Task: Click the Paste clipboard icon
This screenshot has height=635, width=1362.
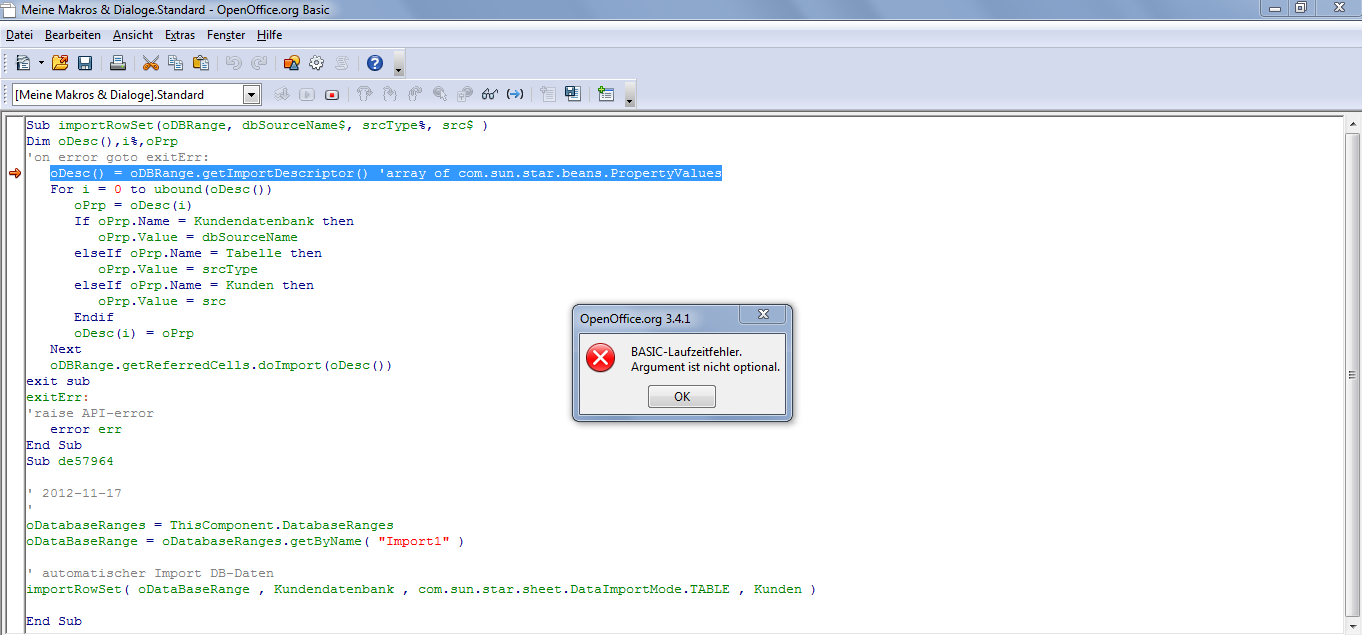Action: pos(200,63)
